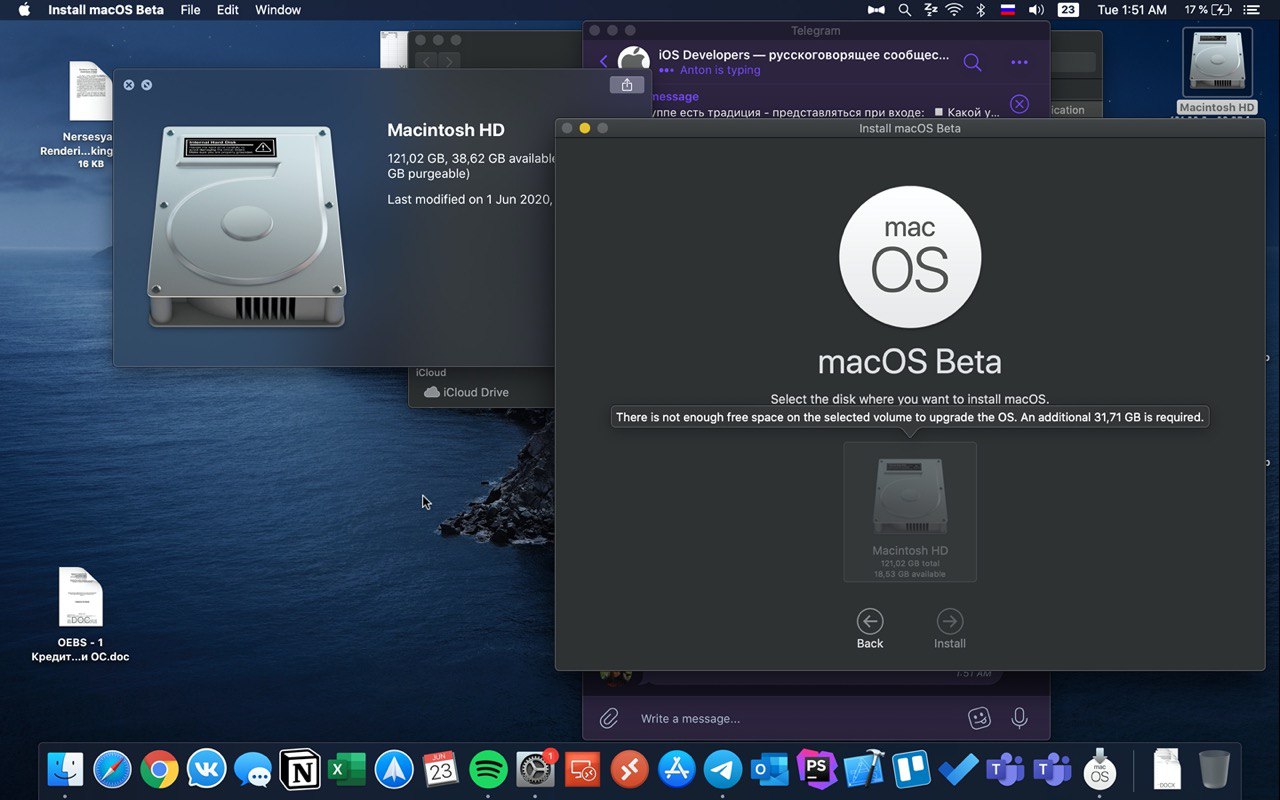Image resolution: width=1280 pixels, height=800 pixels.
Task: Open Google Chrome in the Dock
Action: (x=159, y=769)
